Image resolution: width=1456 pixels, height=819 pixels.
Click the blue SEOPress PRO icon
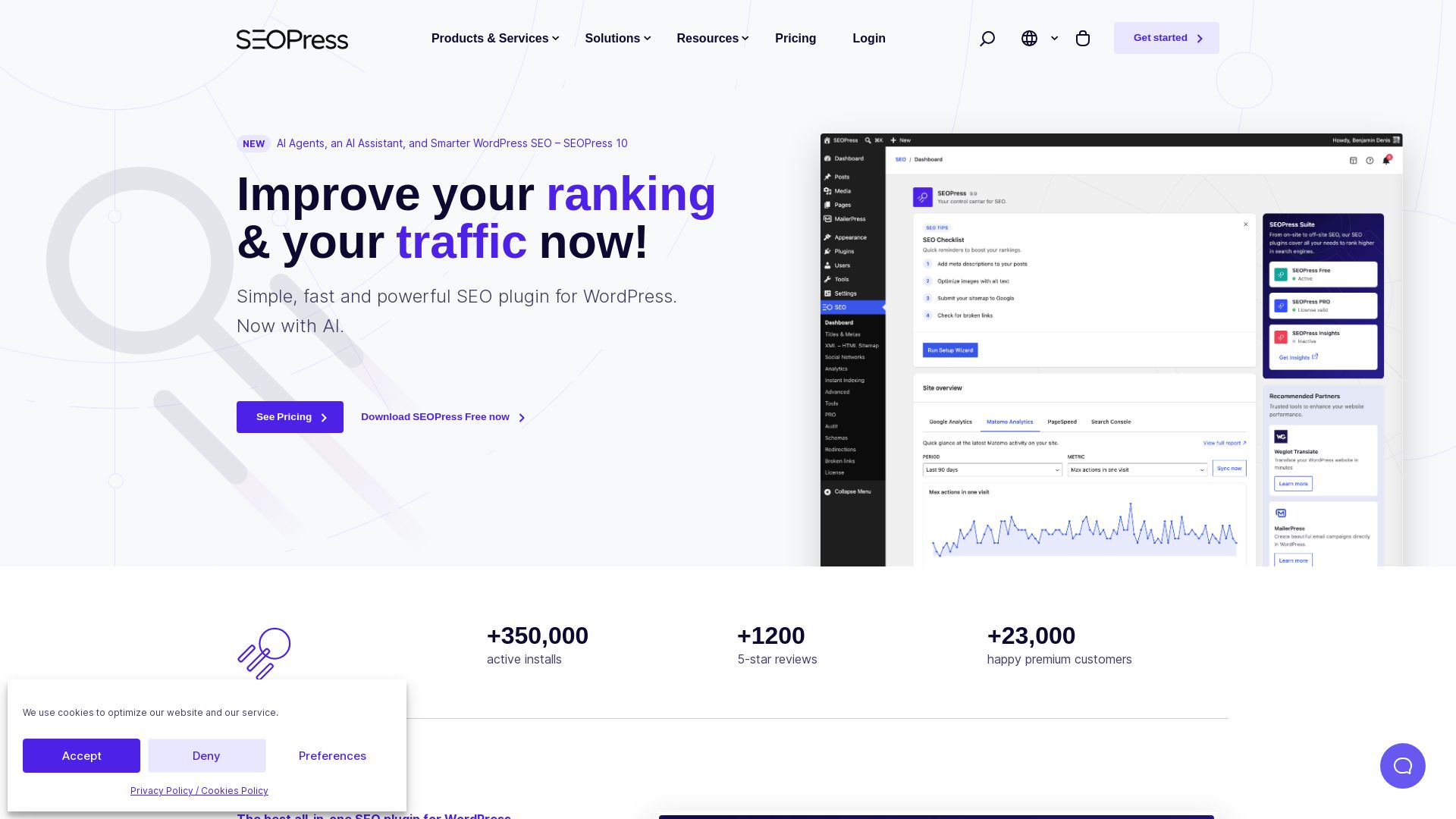click(x=1281, y=306)
